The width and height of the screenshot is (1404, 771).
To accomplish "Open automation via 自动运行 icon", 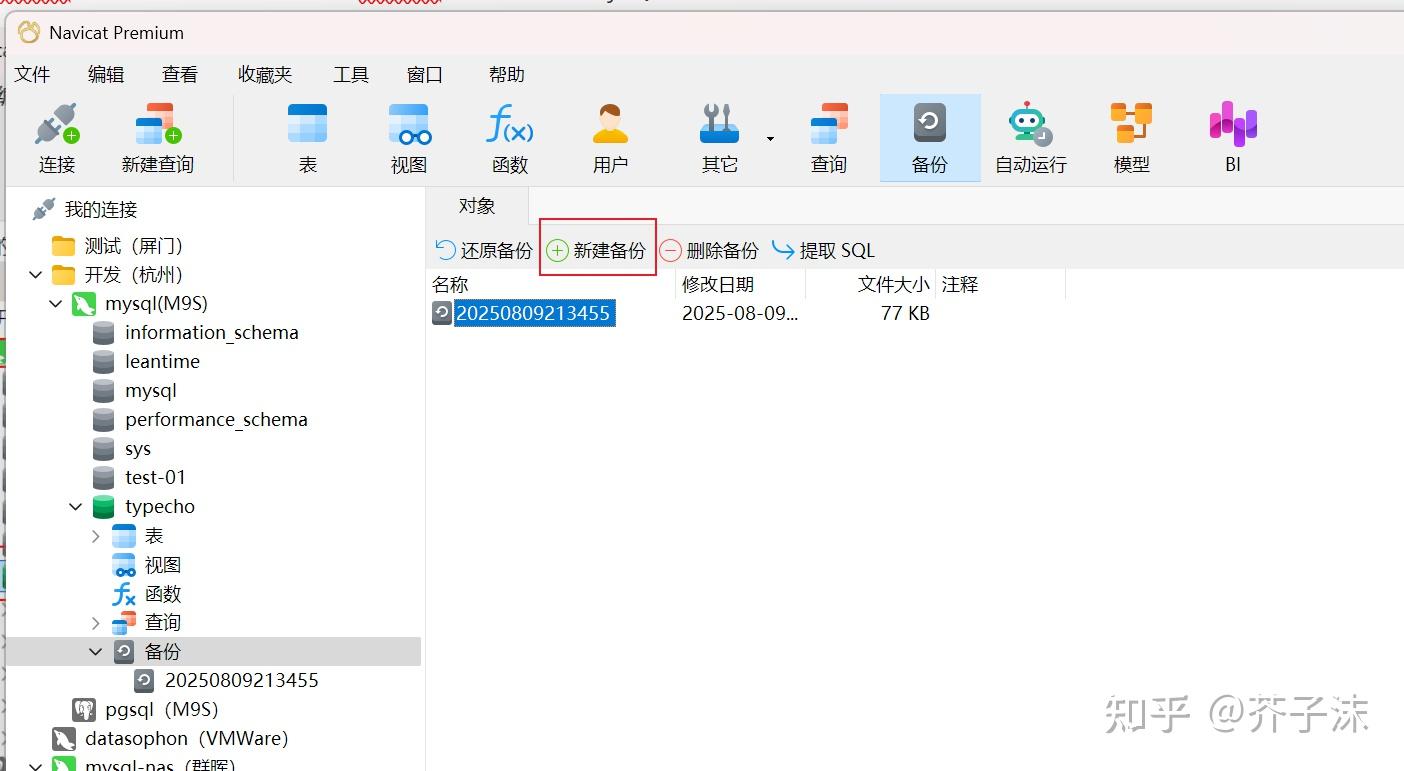I will point(1029,135).
